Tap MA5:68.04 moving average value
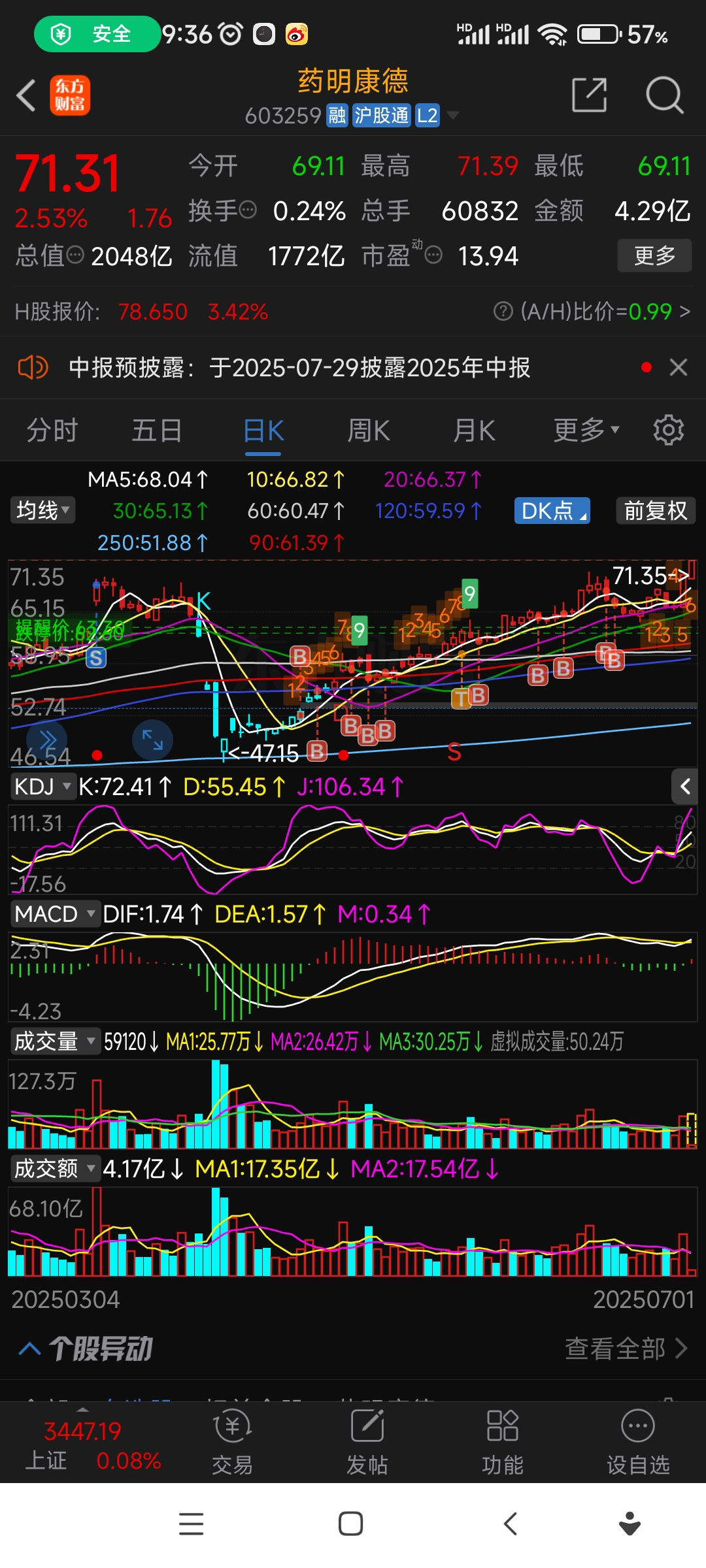The image size is (706, 1568). (x=148, y=480)
